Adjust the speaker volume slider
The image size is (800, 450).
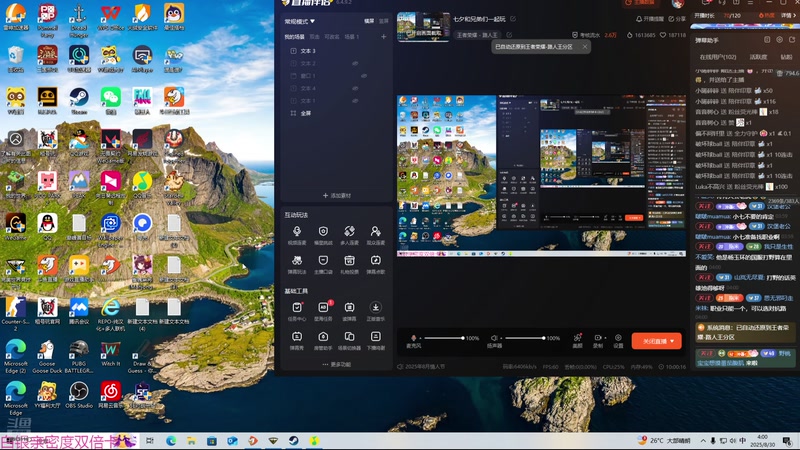524,338
